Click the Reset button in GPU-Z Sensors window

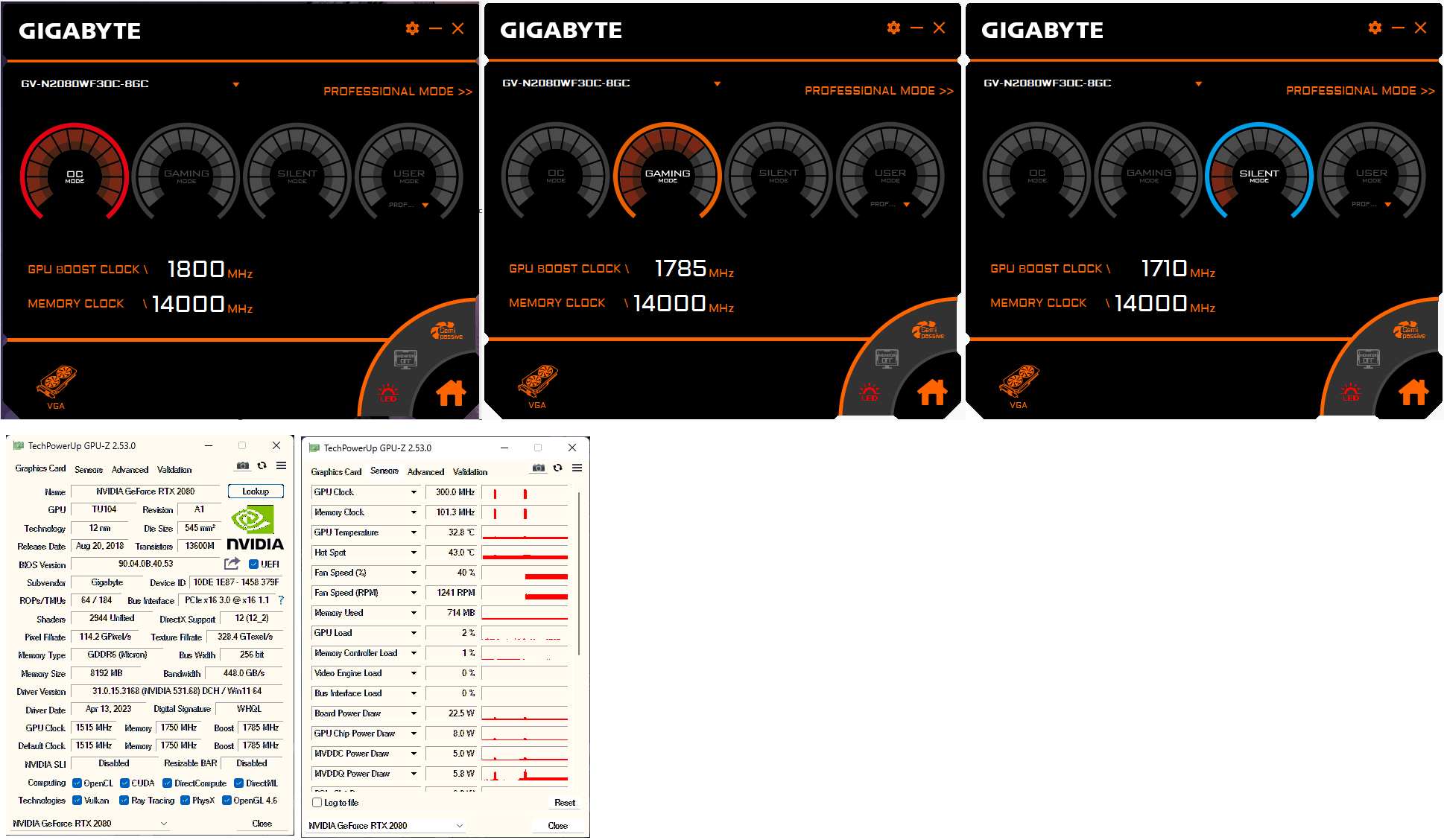click(565, 803)
